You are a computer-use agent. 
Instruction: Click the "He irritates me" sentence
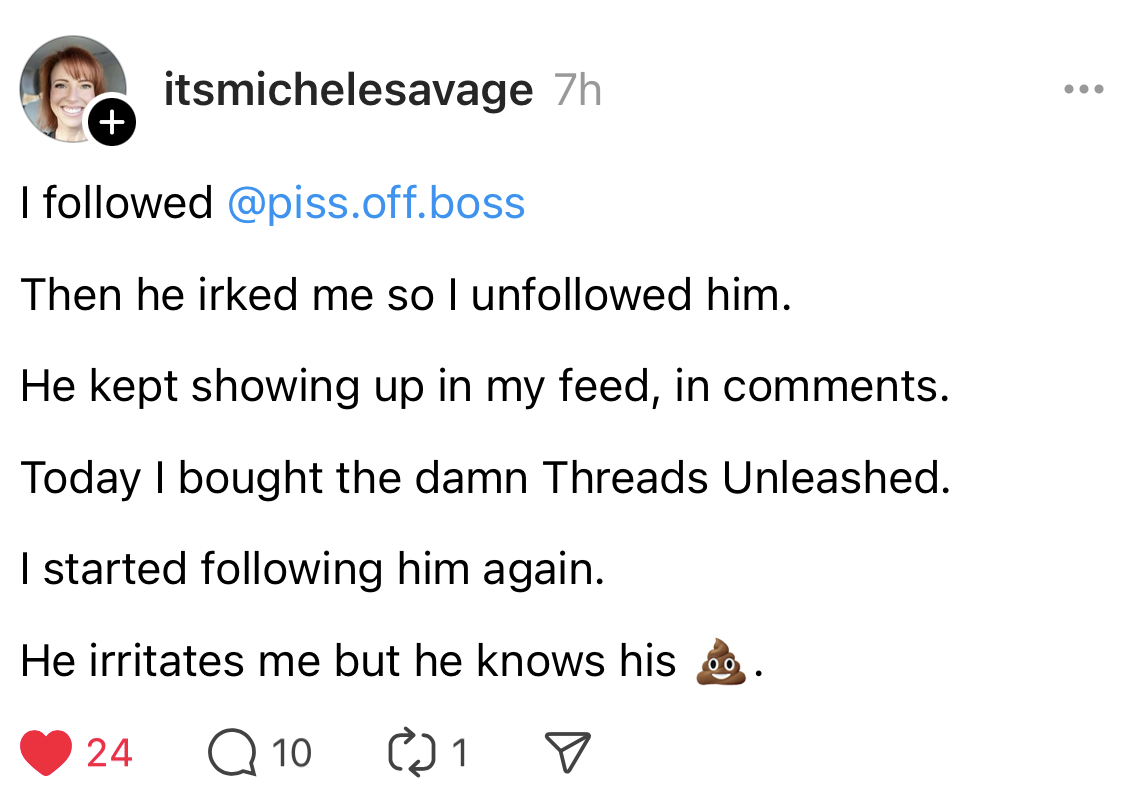(x=348, y=661)
